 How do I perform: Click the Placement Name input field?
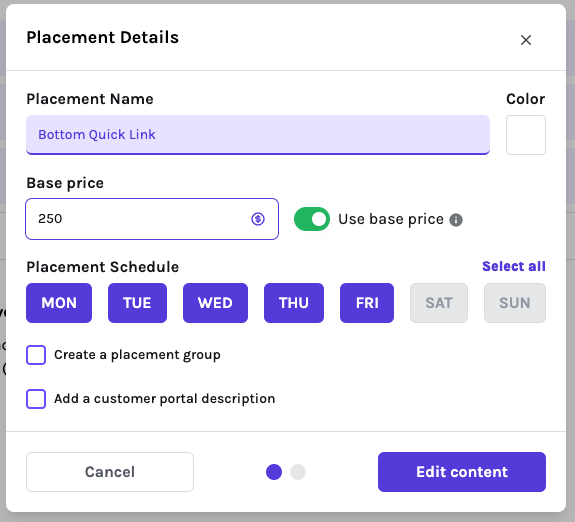tap(258, 135)
